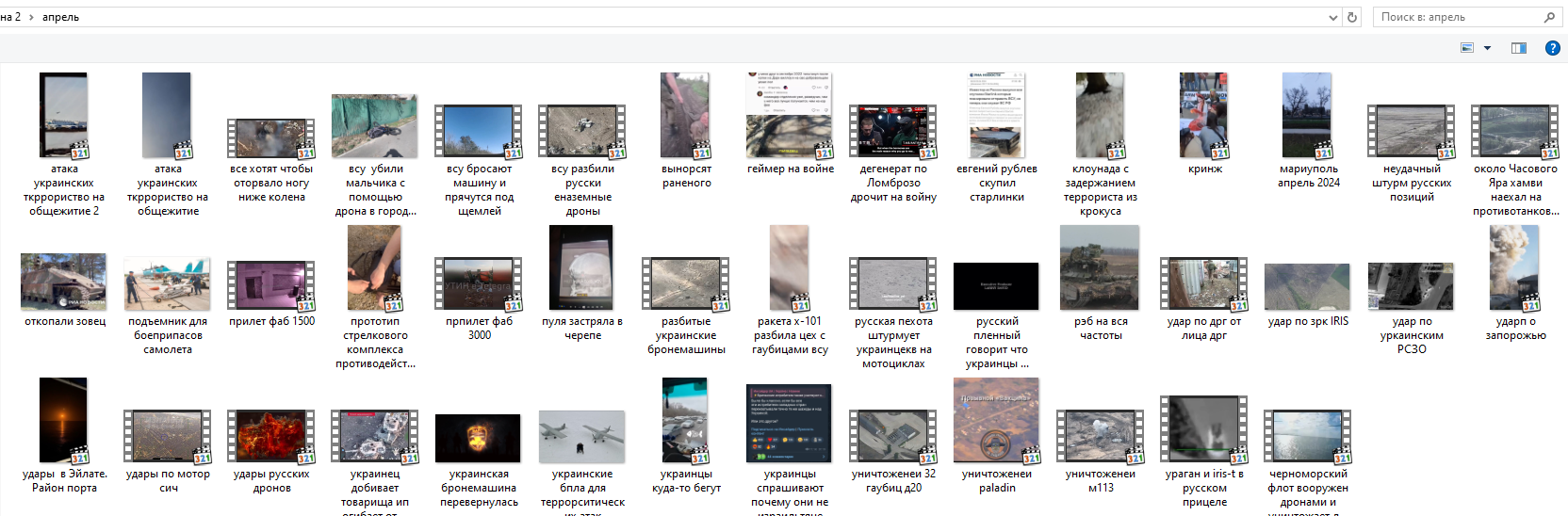Viewport: 1568px width, 516px height.
Task: Select file 'всу убили мальчика'
Action: coord(375,155)
